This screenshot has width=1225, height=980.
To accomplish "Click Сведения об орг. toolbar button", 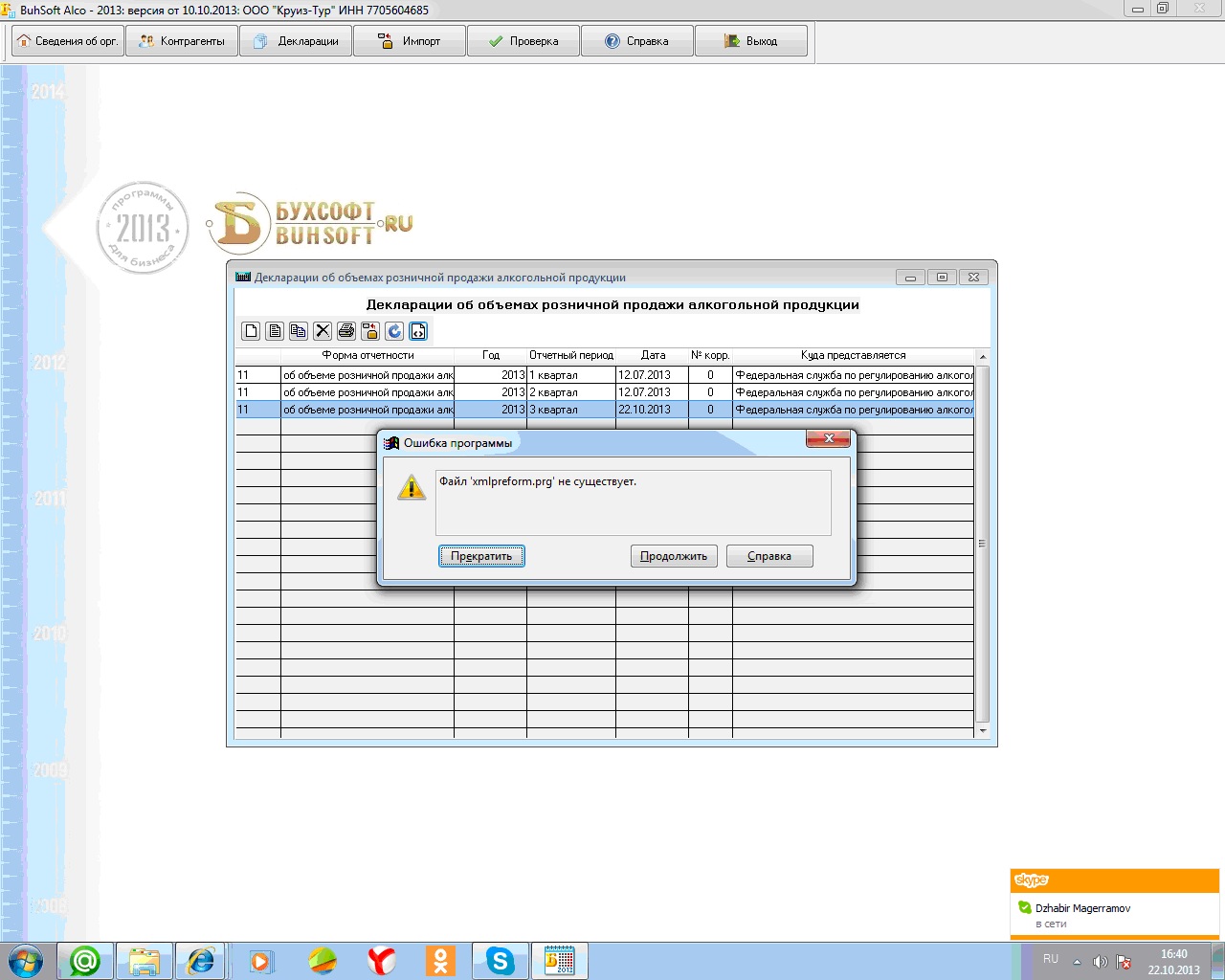I will [67, 41].
